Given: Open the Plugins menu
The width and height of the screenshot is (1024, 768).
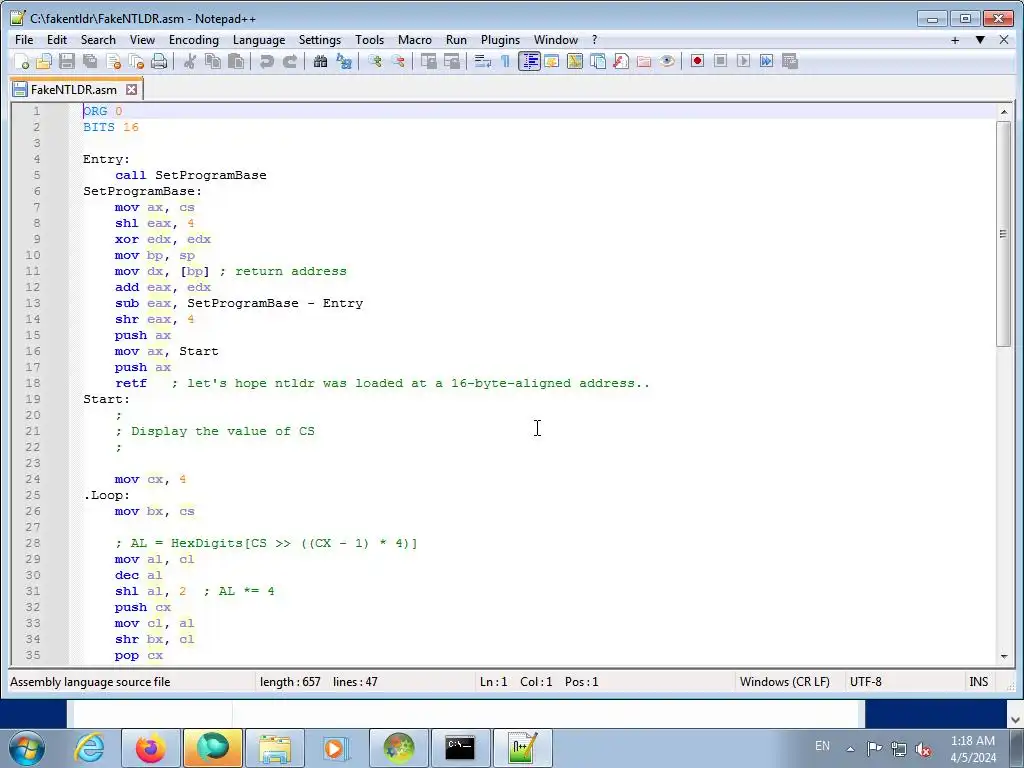Looking at the screenshot, I should coord(500,40).
